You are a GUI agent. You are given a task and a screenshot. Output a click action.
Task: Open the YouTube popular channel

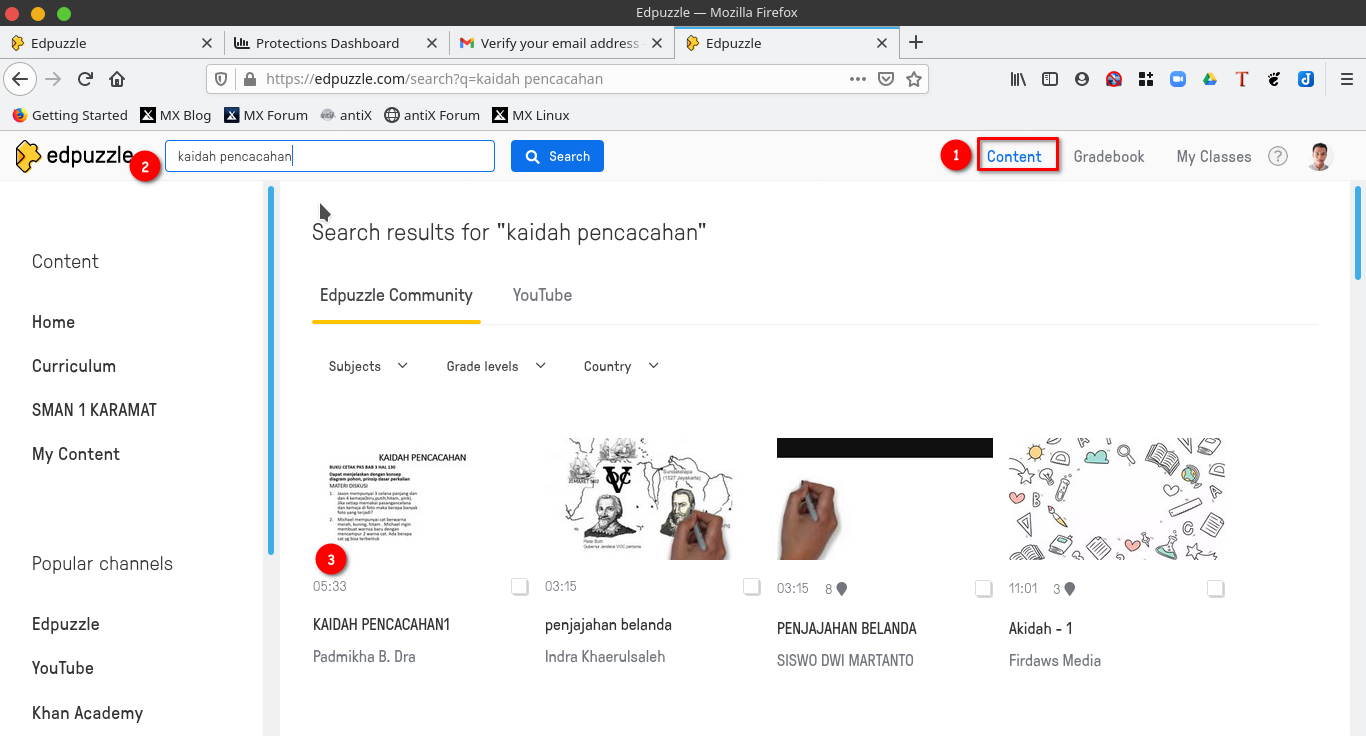click(x=63, y=668)
